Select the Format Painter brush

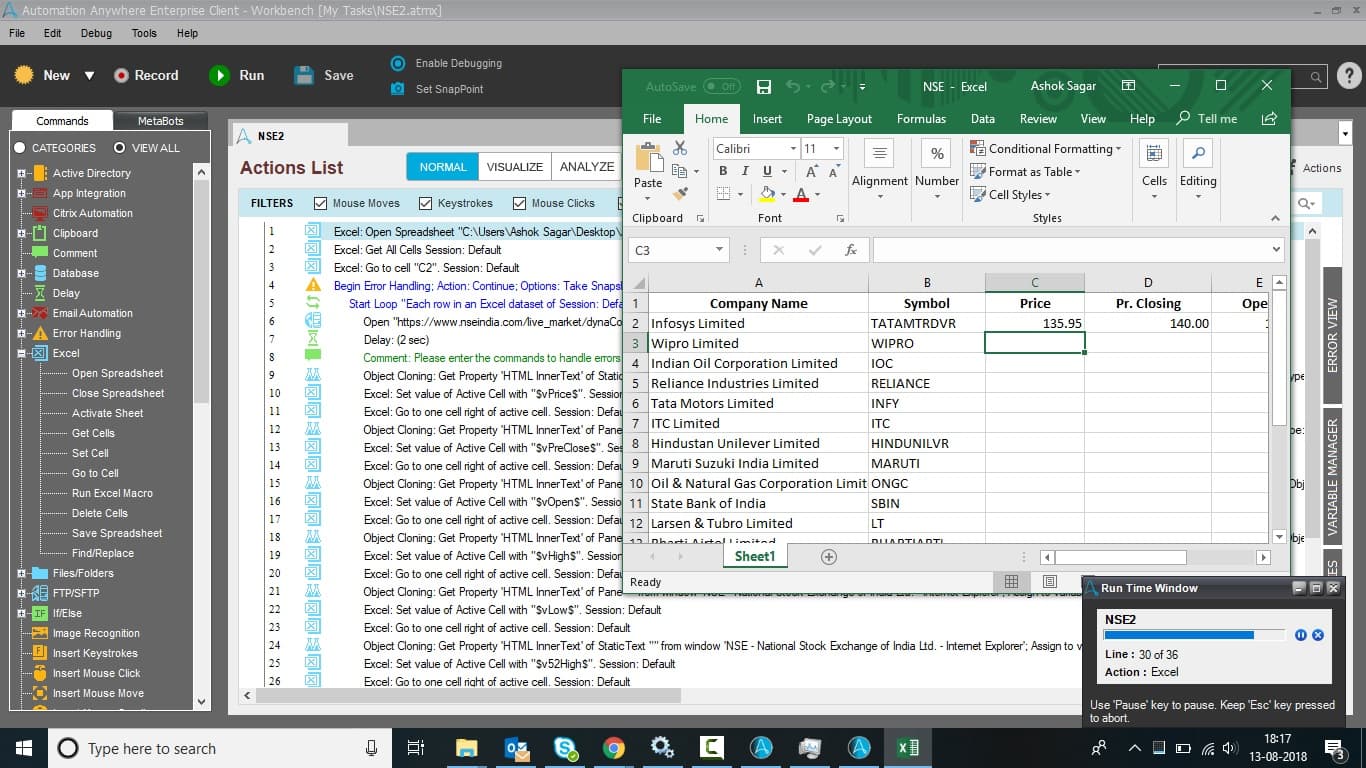coord(680,194)
